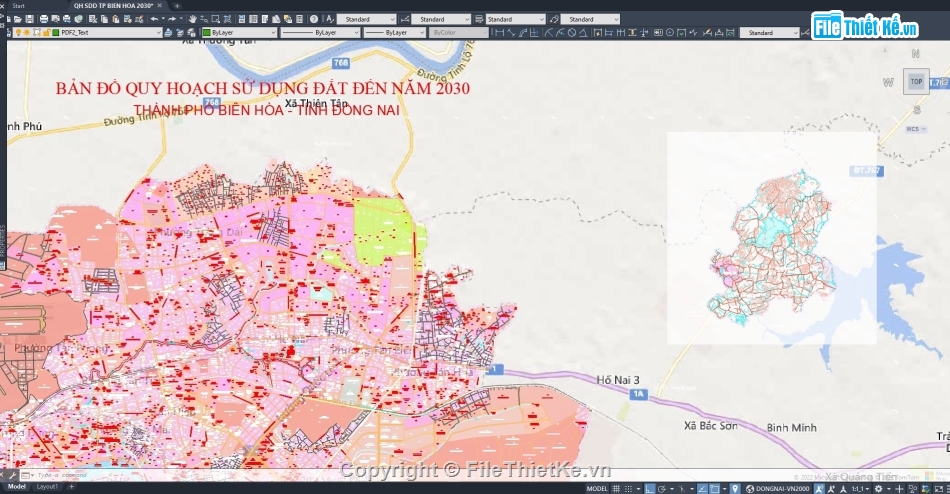Toggle the layer On/Off lightbulb icon
Viewport: 950px width, 494px height.
pos(18,33)
